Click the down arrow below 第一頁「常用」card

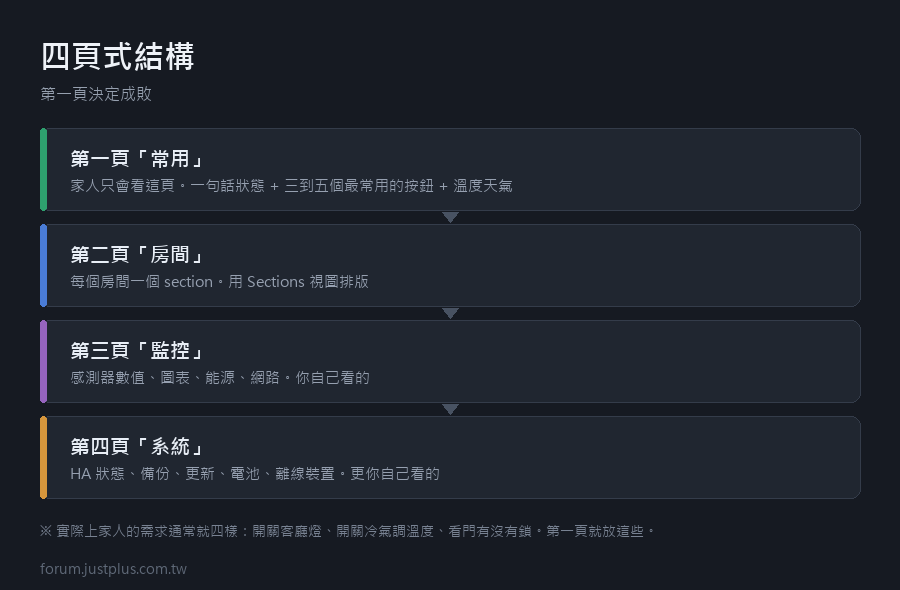(x=451, y=217)
